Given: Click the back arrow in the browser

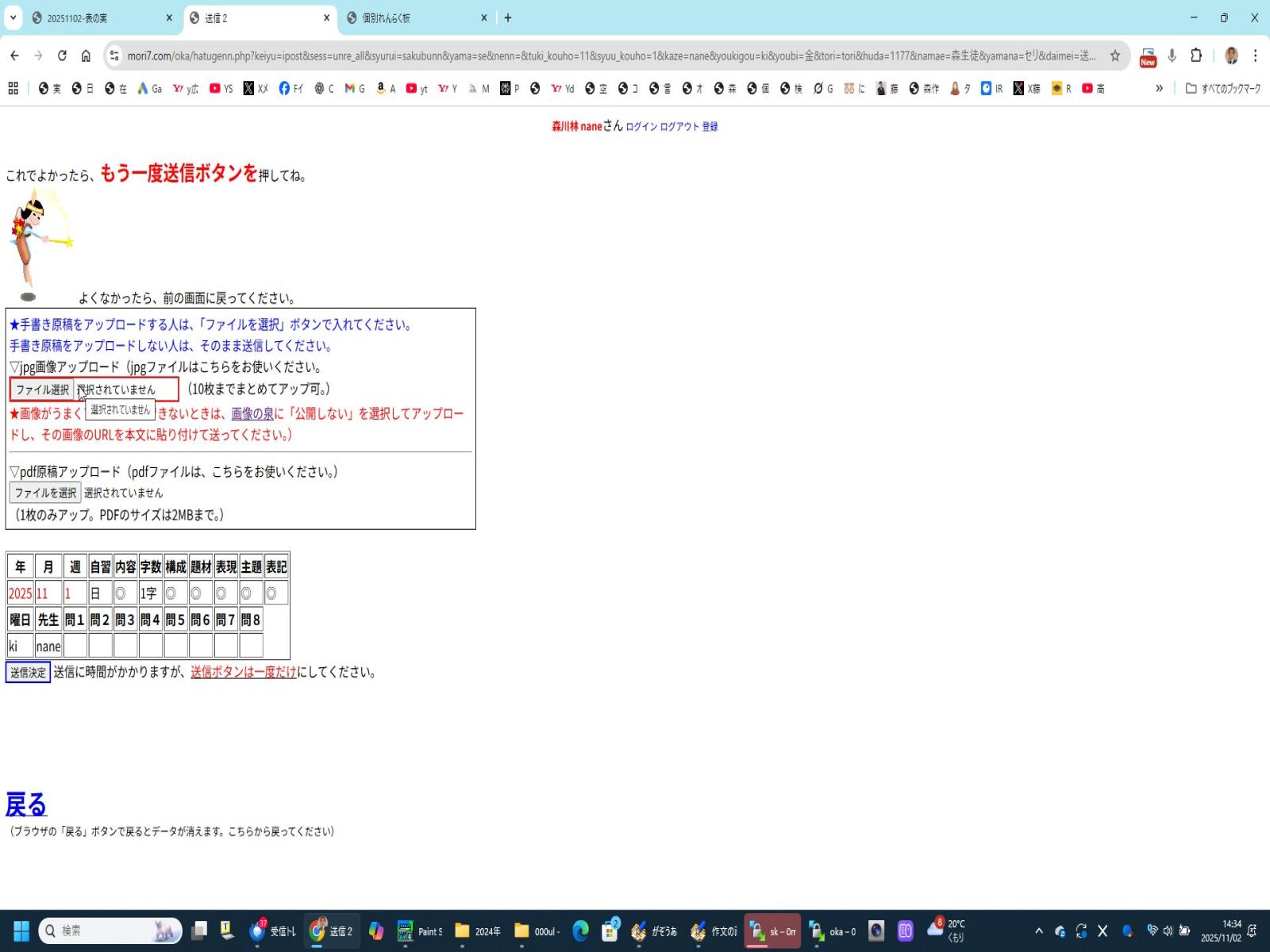Looking at the screenshot, I should (x=14, y=56).
